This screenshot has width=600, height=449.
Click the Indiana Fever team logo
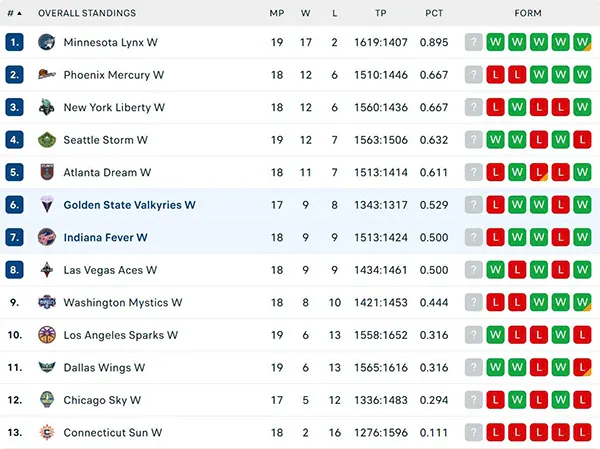click(47, 237)
